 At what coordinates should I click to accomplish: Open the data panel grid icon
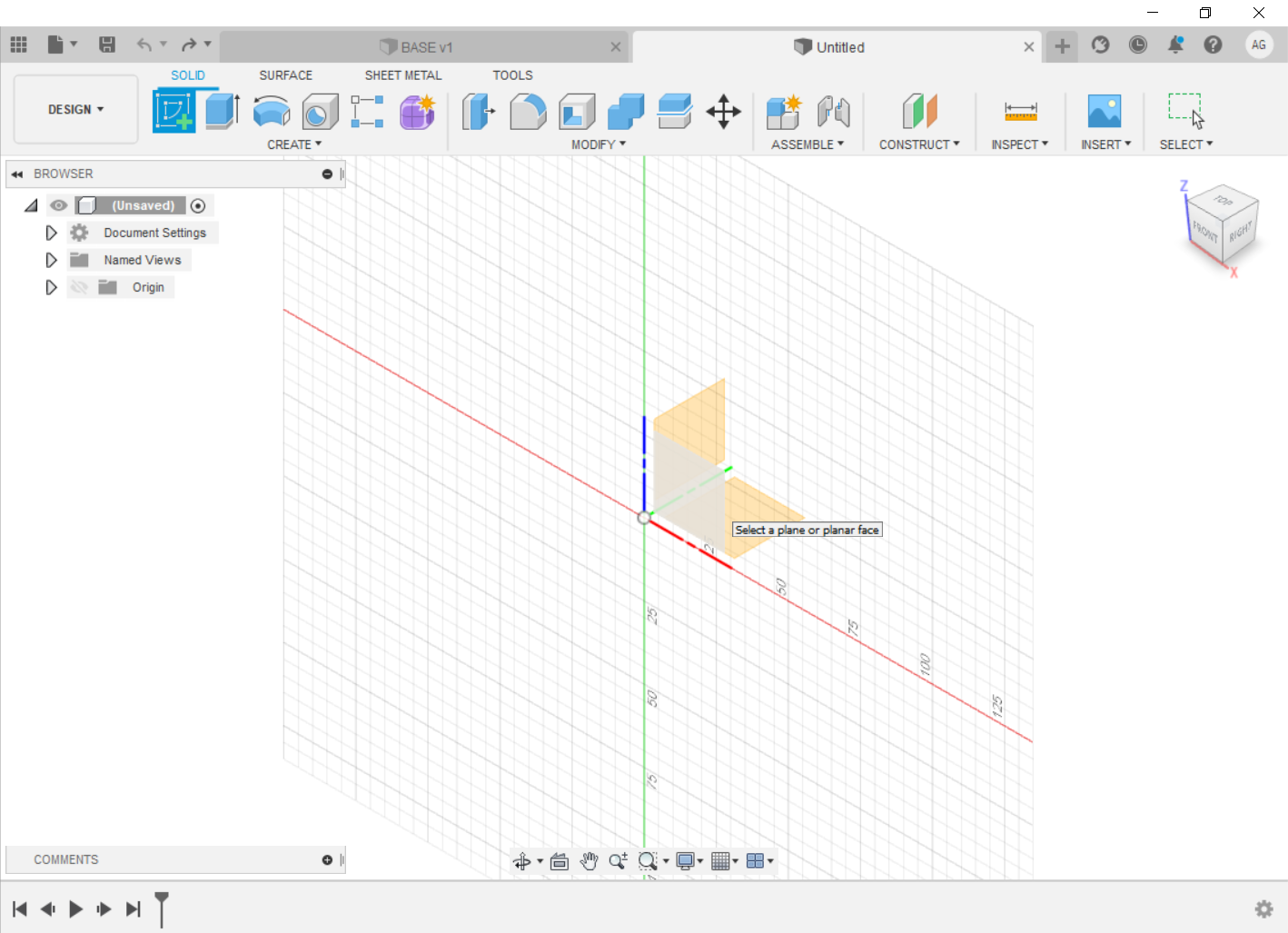point(19,45)
